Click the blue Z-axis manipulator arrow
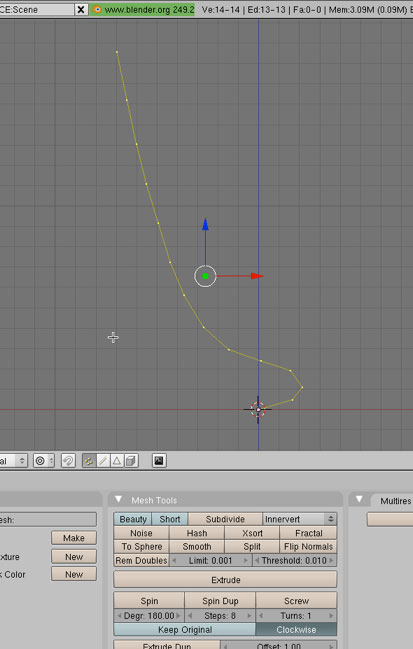 click(205, 225)
